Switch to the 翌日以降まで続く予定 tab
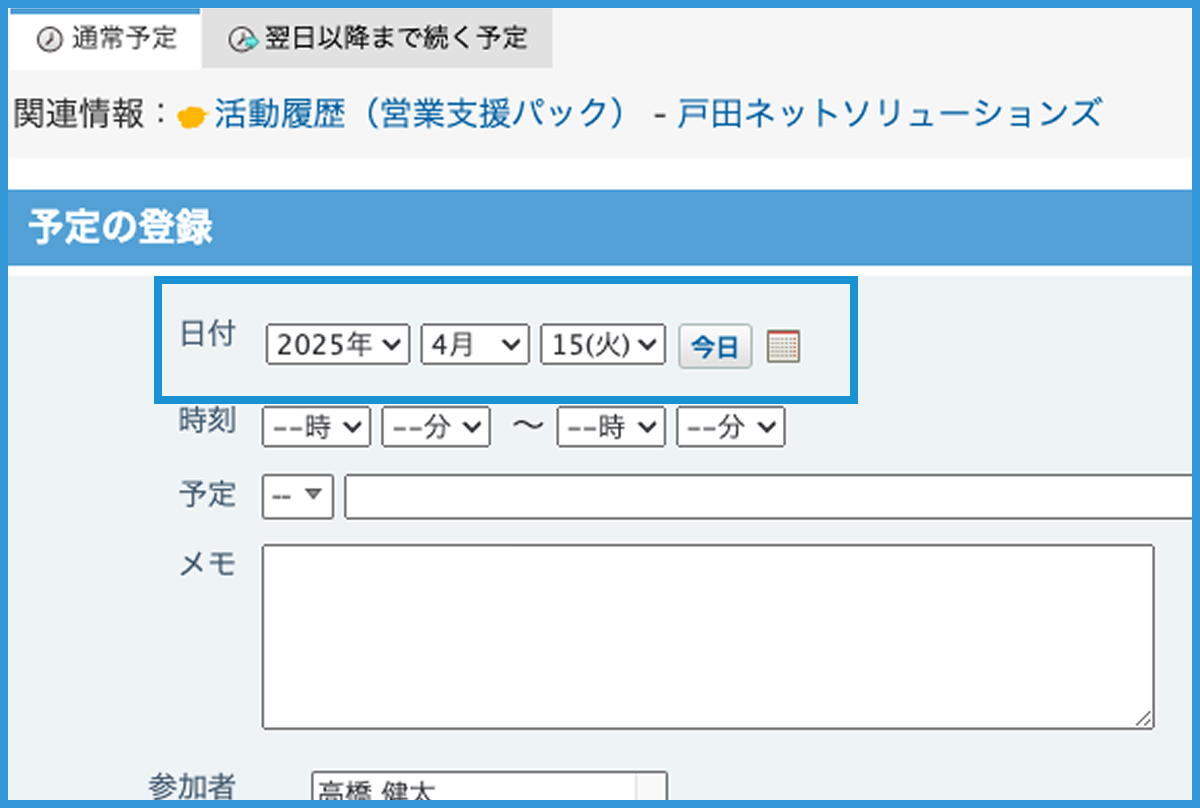Screen dimensions: 1200x808 tap(377, 39)
